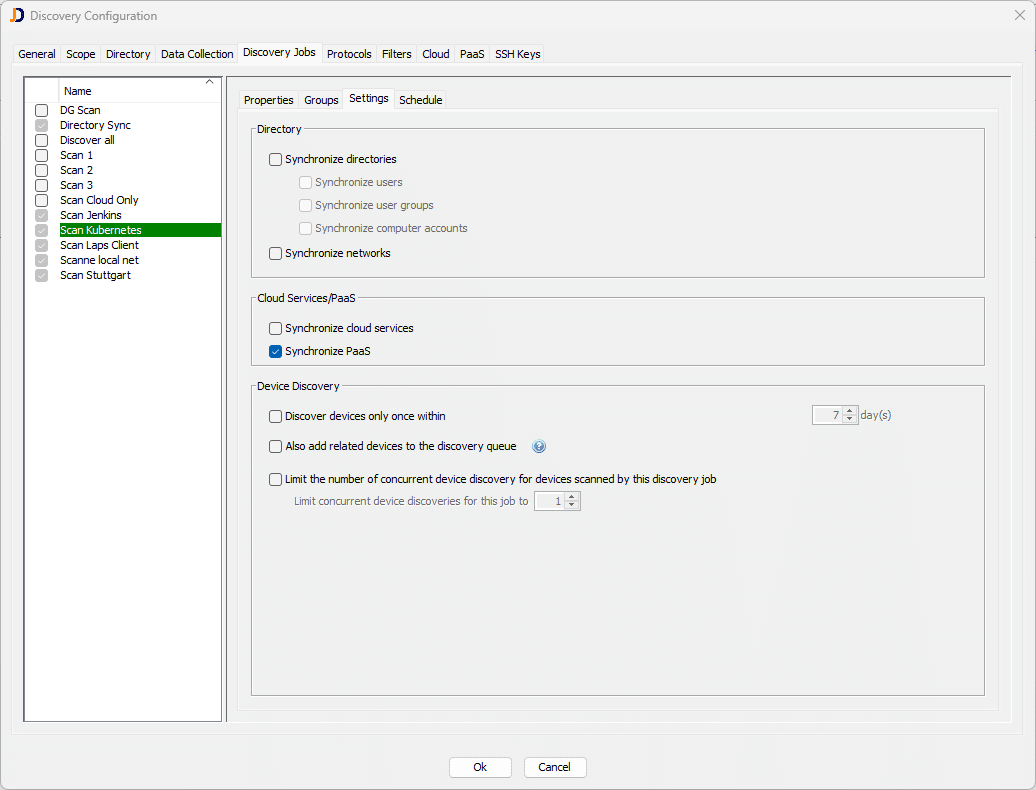Toggle Synchronize cloud services checkbox
The width and height of the screenshot is (1036, 790).
click(276, 328)
